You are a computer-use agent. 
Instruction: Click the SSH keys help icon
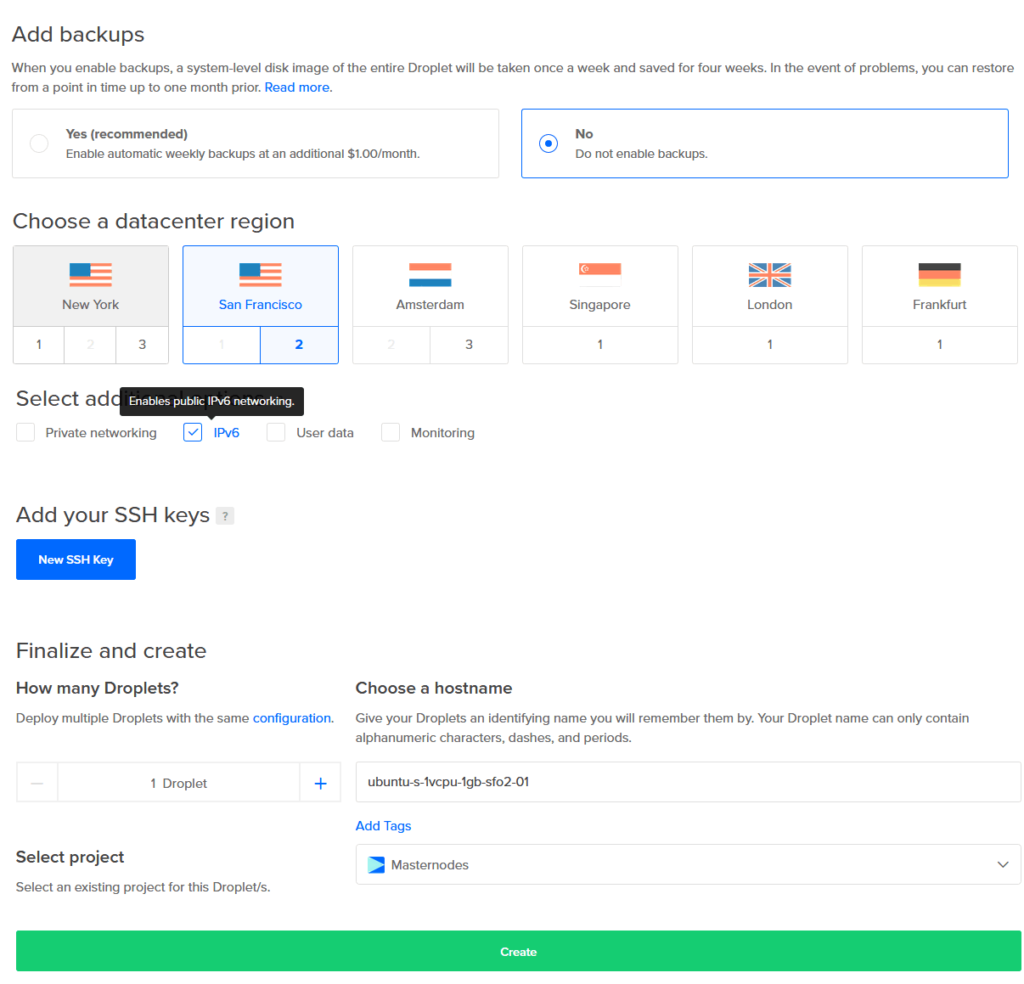pos(225,515)
